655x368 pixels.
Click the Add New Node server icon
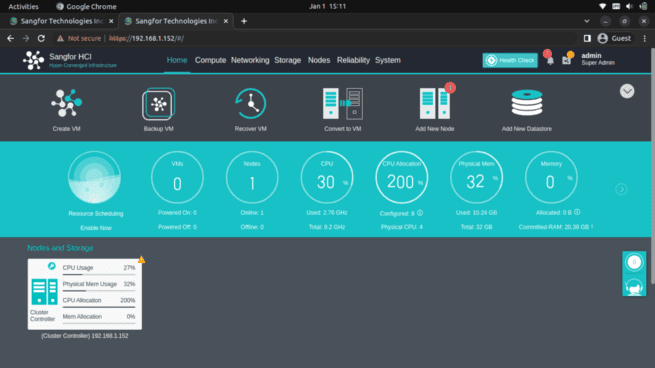(434, 103)
